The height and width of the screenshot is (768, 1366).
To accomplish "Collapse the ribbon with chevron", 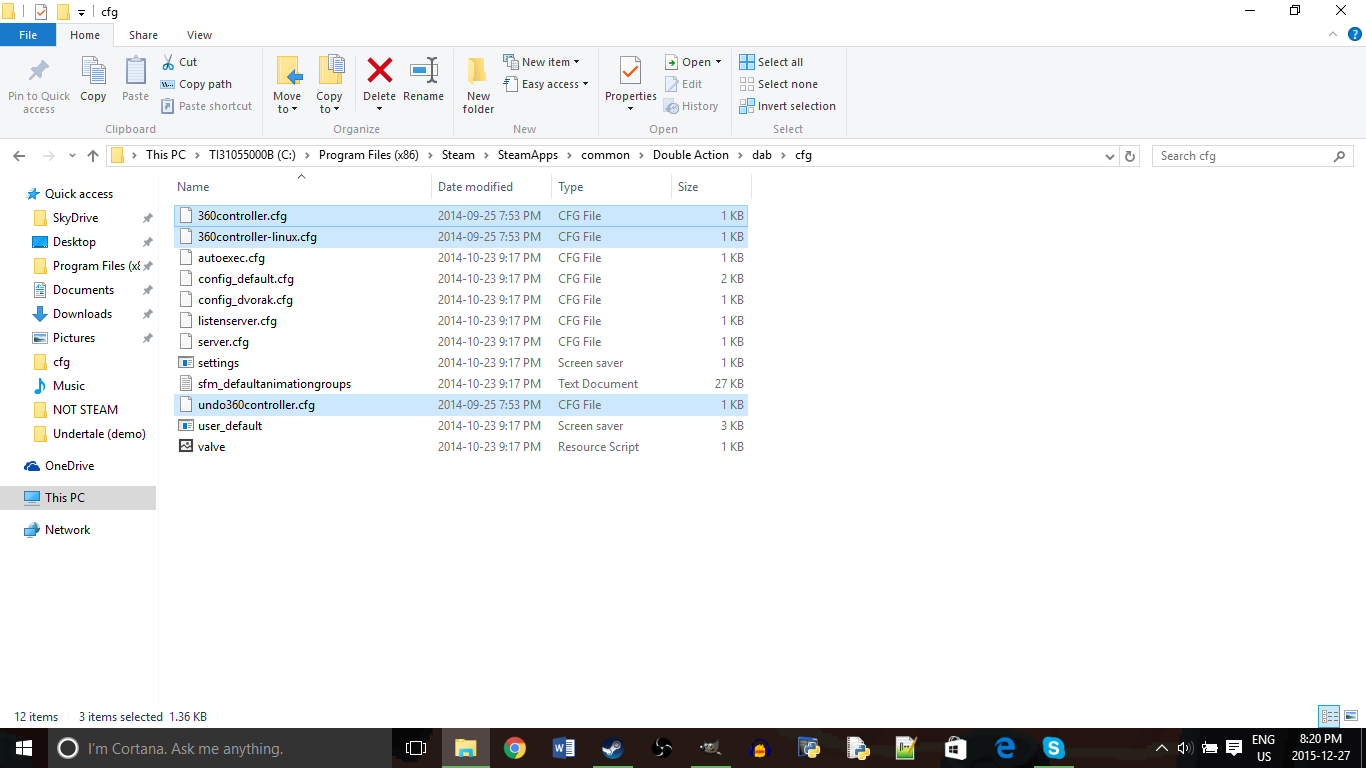I will [1333, 35].
